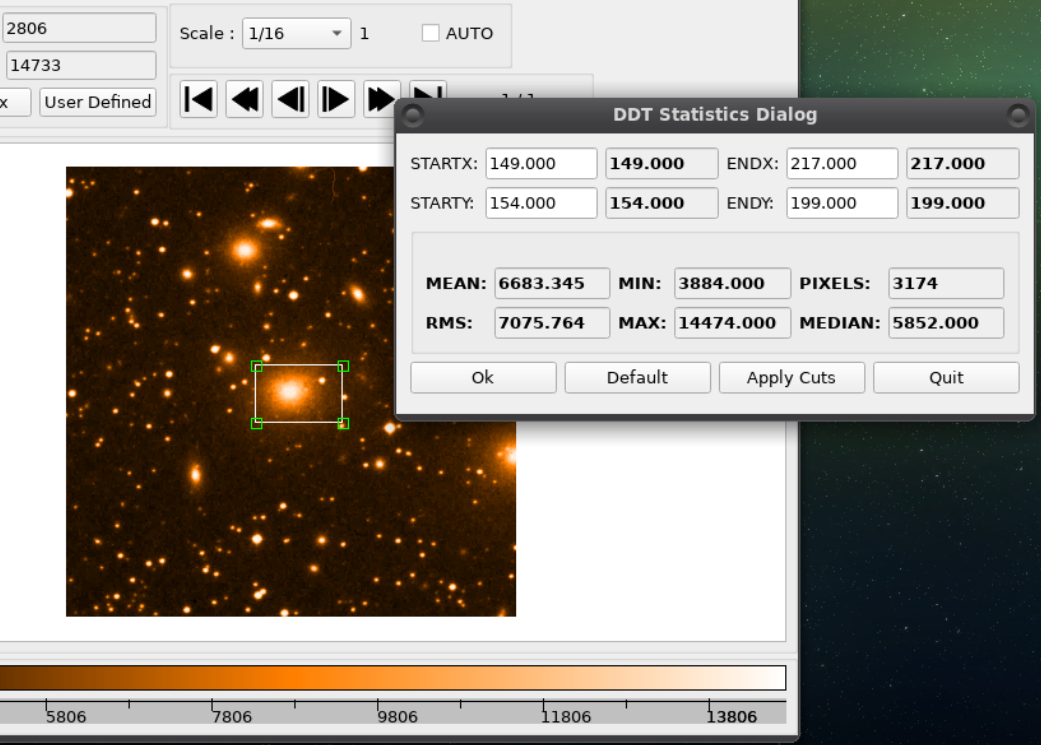Click the STARTY input showing 154.000
The width and height of the screenshot is (1041, 745).
click(x=540, y=203)
